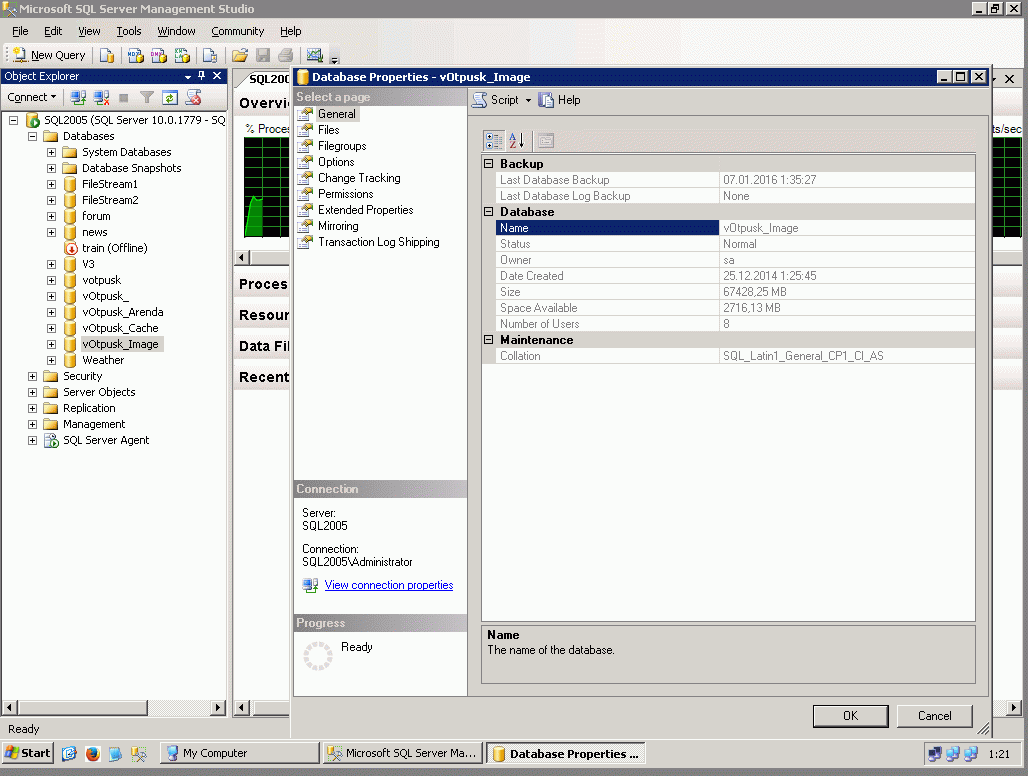Select the Mirroring page
The image size is (1028, 776).
(x=338, y=226)
